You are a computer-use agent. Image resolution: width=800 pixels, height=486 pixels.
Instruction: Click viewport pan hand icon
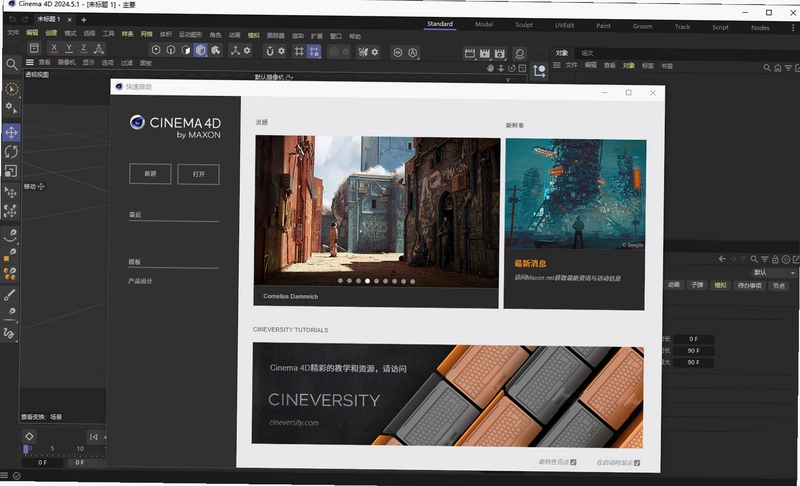pos(490,68)
